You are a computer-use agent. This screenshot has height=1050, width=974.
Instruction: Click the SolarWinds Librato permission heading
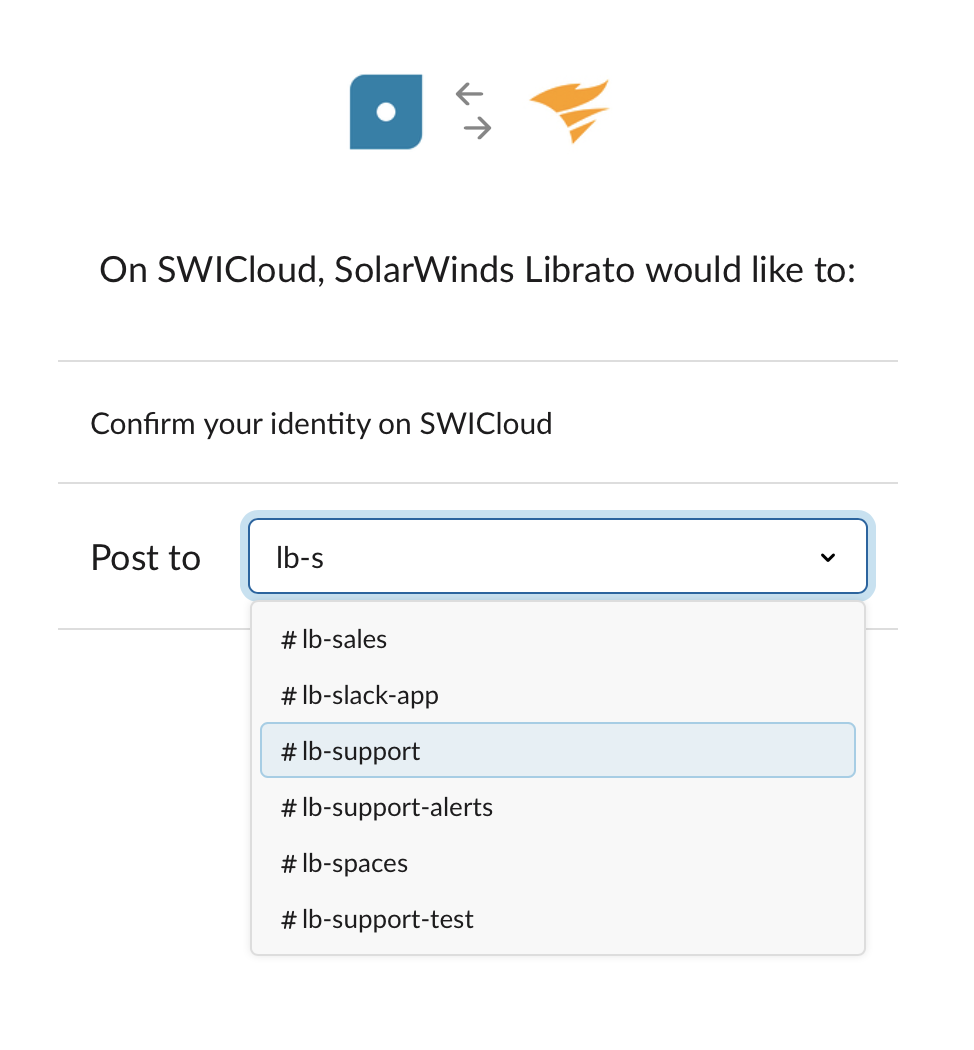click(478, 270)
